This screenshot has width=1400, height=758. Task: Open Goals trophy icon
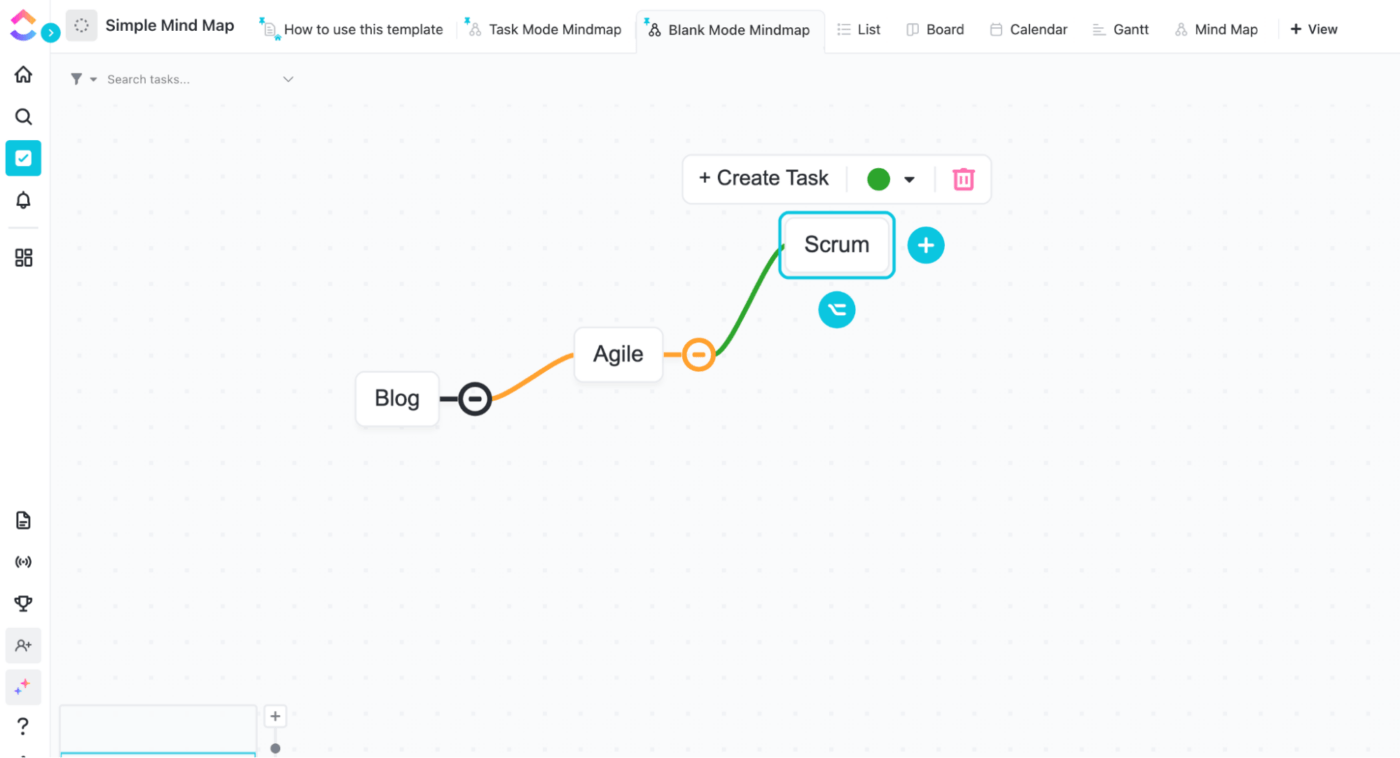23,603
